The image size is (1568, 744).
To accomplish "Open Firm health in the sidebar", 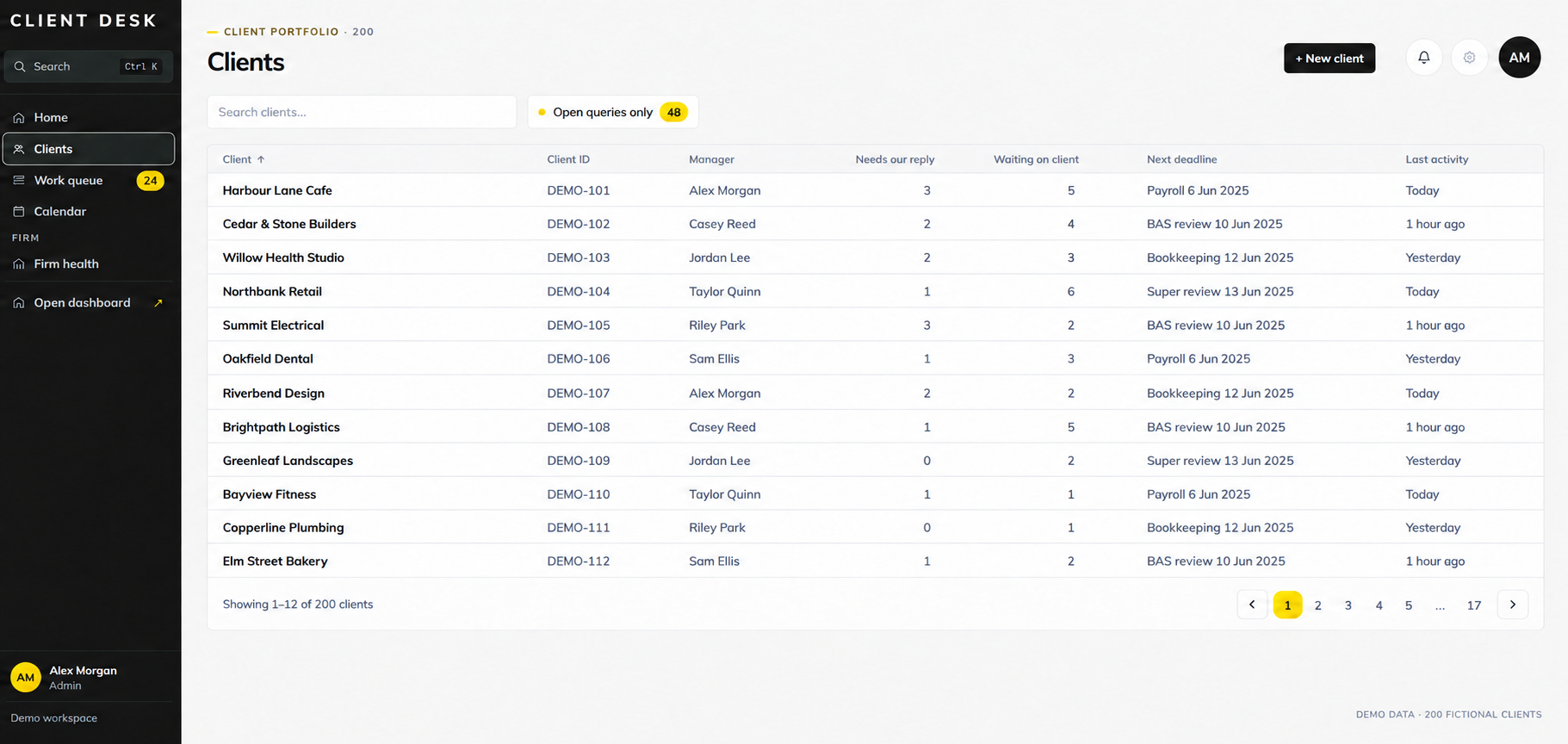I will [89, 263].
